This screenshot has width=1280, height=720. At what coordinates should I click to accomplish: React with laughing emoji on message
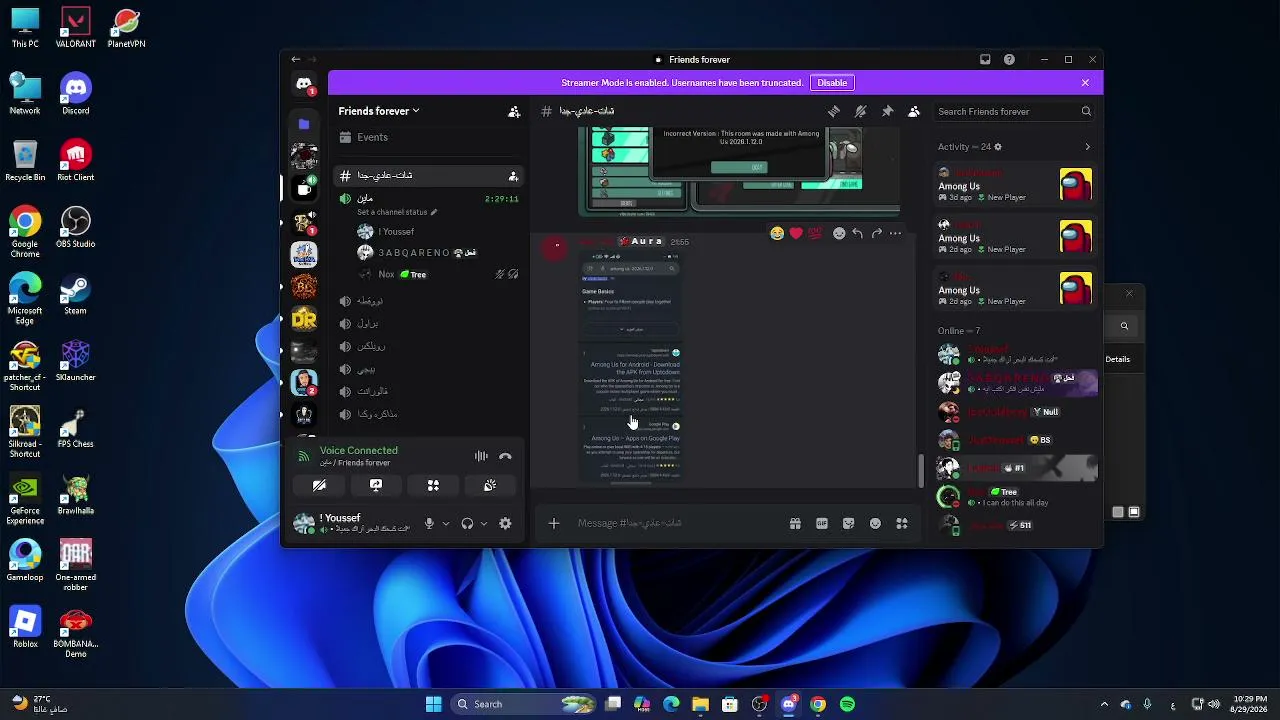tap(777, 233)
